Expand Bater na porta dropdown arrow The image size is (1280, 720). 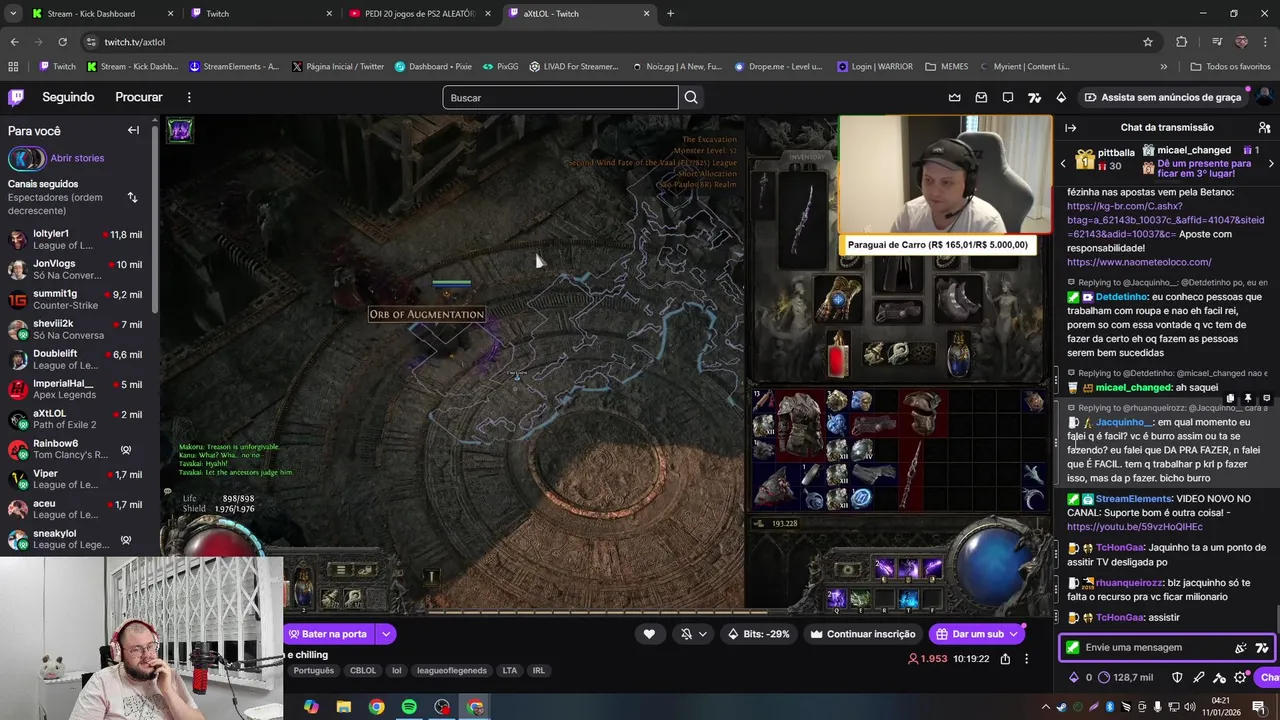point(385,634)
